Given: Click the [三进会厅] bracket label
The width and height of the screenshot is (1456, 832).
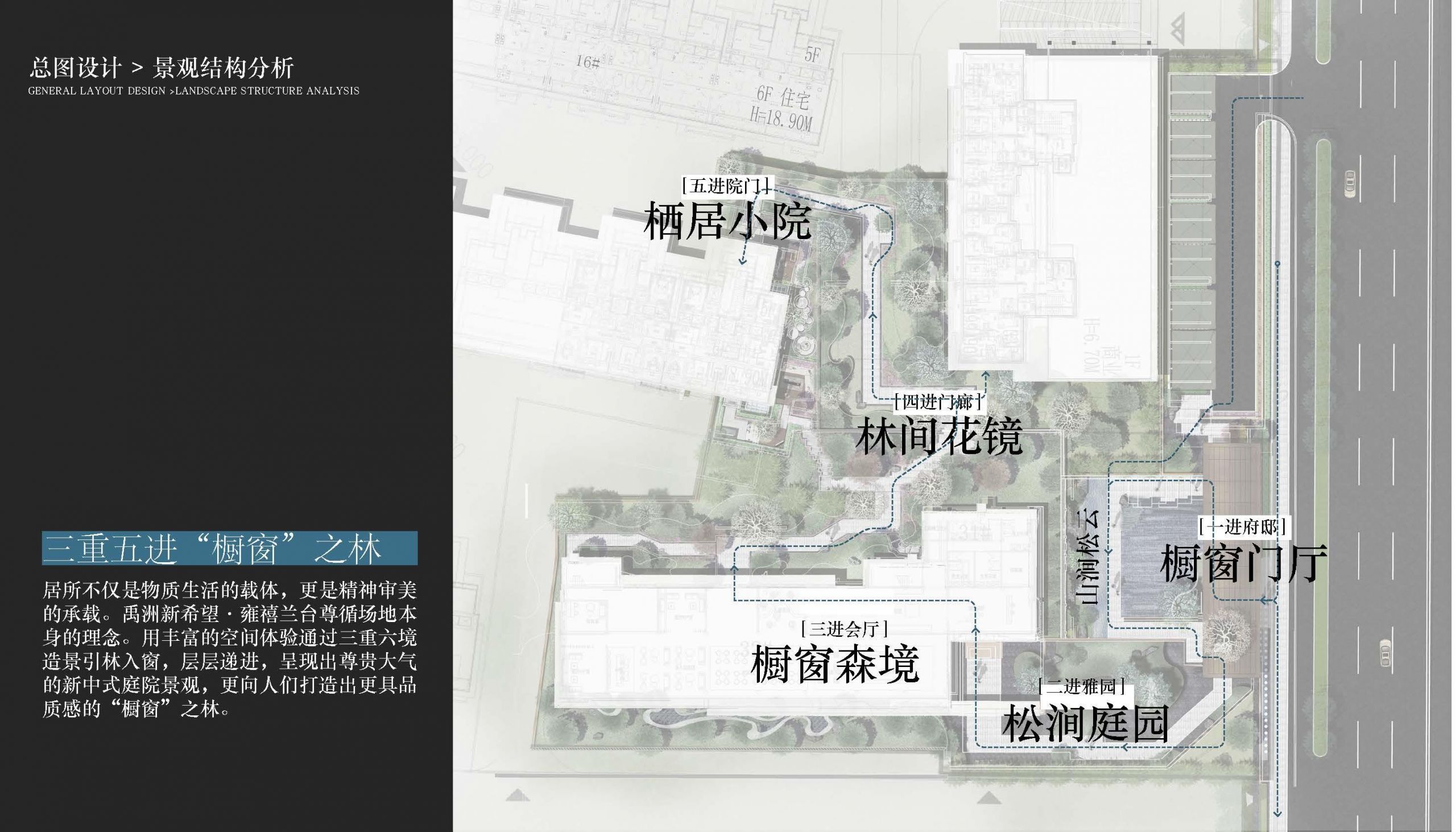Looking at the screenshot, I should (x=845, y=629).
